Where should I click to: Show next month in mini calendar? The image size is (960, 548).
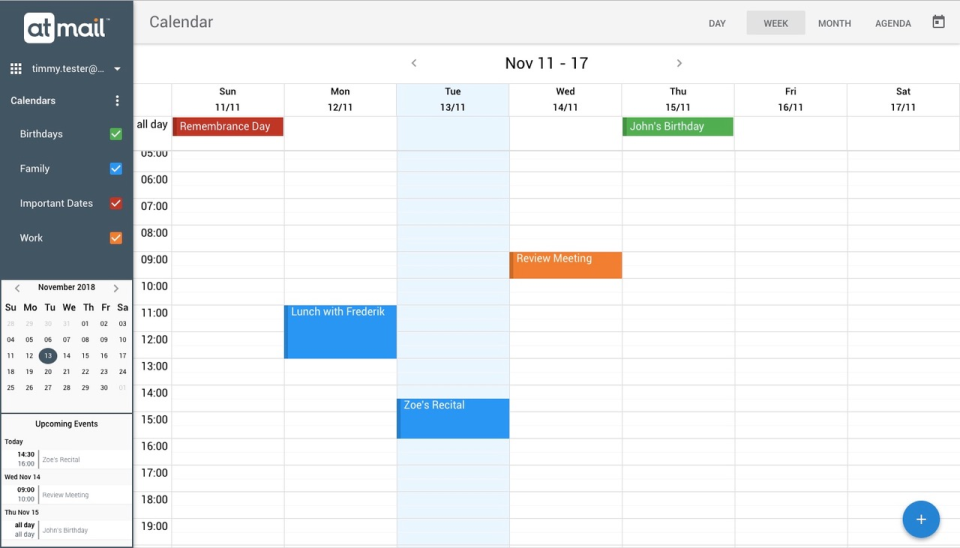(116, 288)
